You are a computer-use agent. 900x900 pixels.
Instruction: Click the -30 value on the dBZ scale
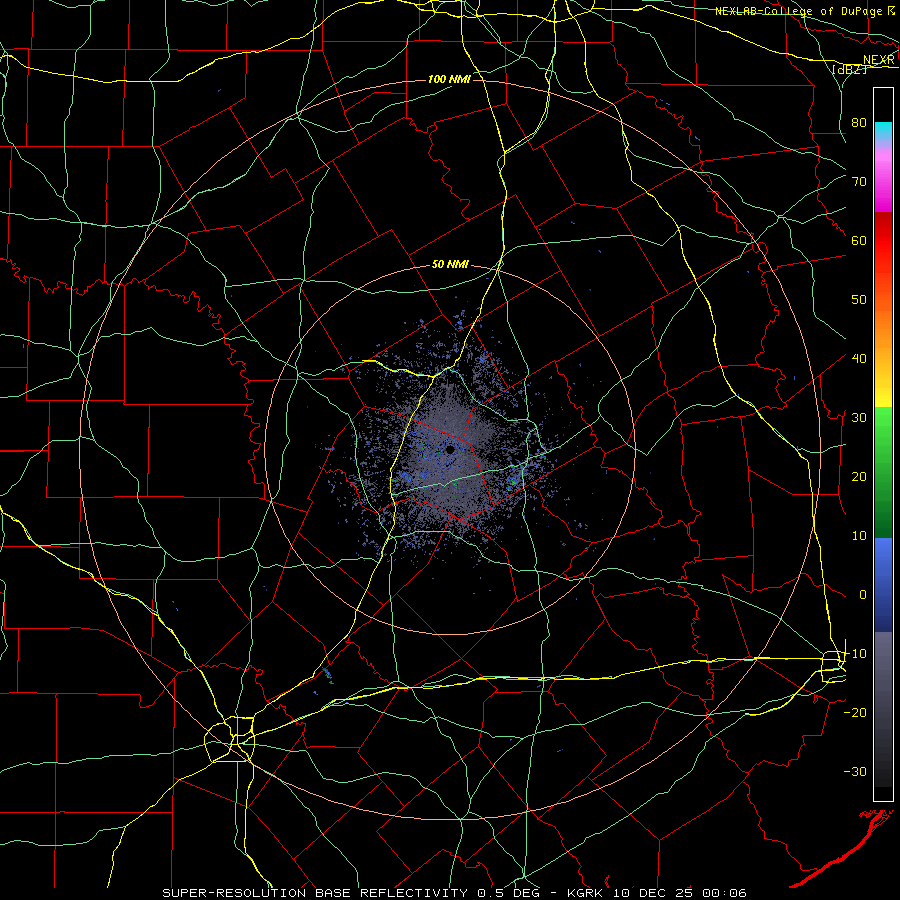click(855, 771)
